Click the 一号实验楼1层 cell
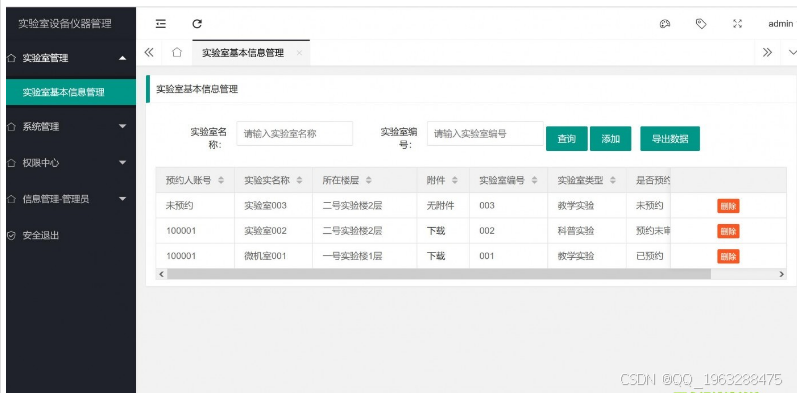 [x=365, y=256]
